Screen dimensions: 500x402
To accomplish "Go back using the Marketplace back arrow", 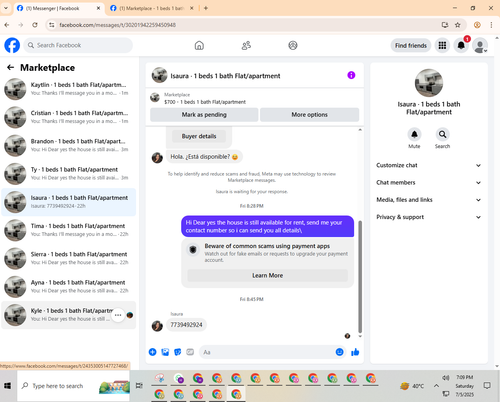I will tap(10, 68).
